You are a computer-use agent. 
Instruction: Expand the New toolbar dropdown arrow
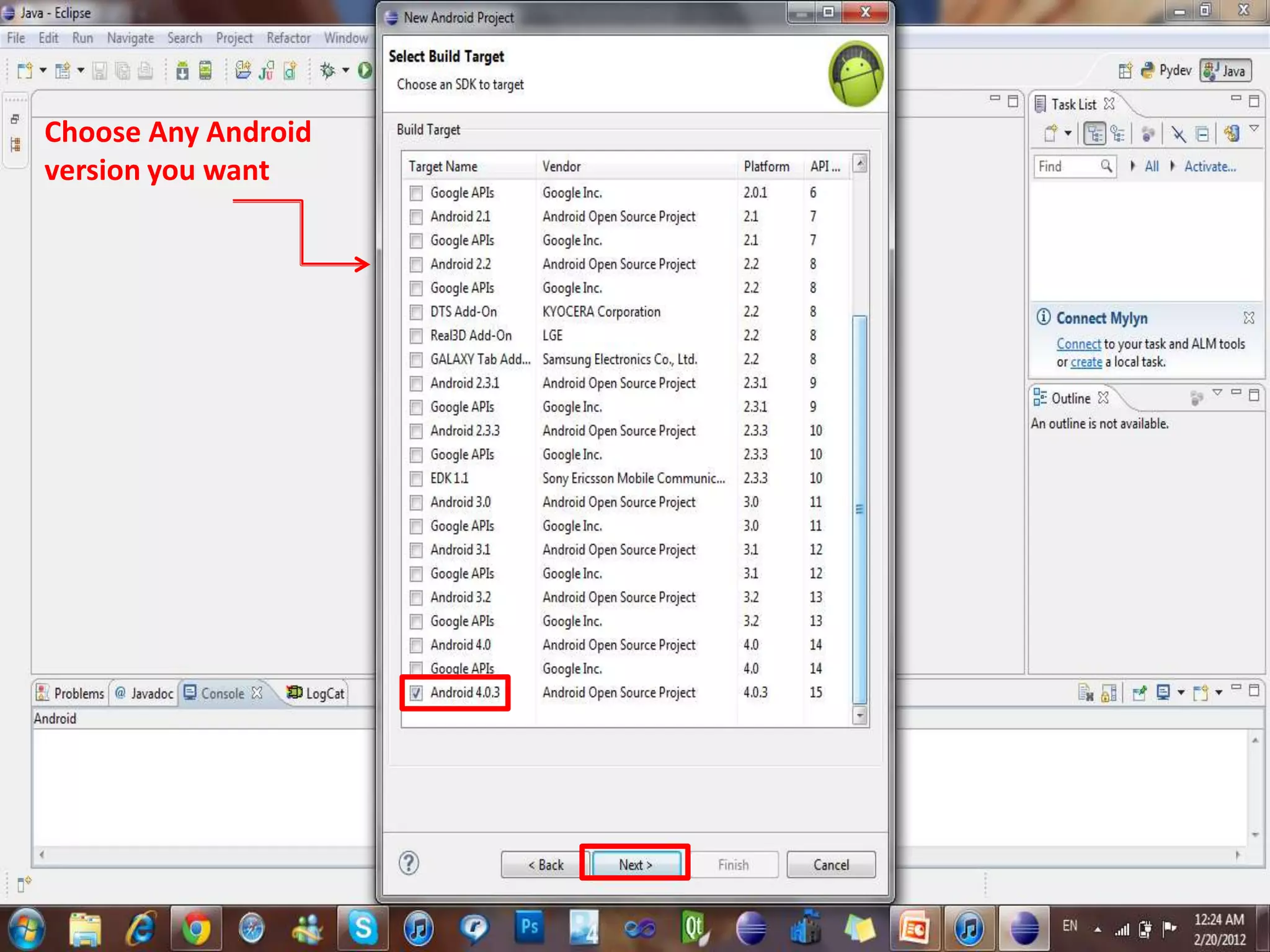coord(43,70)
